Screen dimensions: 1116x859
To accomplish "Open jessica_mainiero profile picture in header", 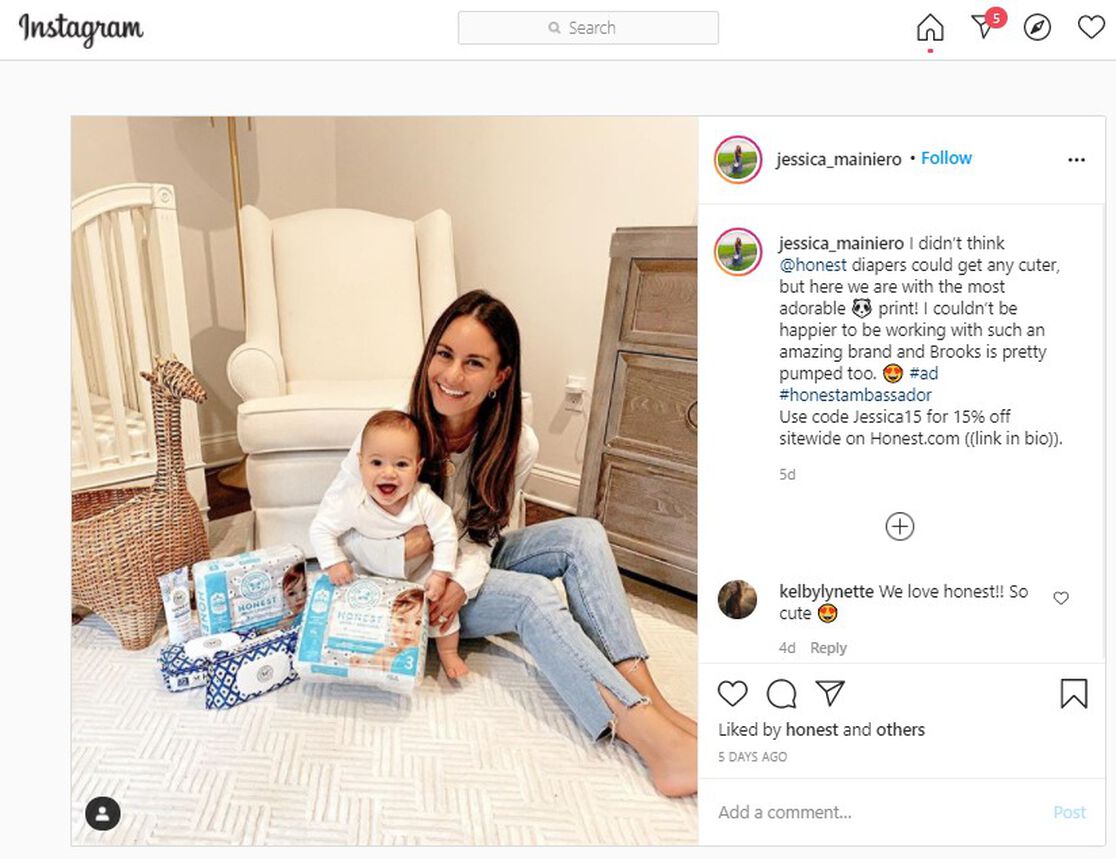I will (738, 159).
